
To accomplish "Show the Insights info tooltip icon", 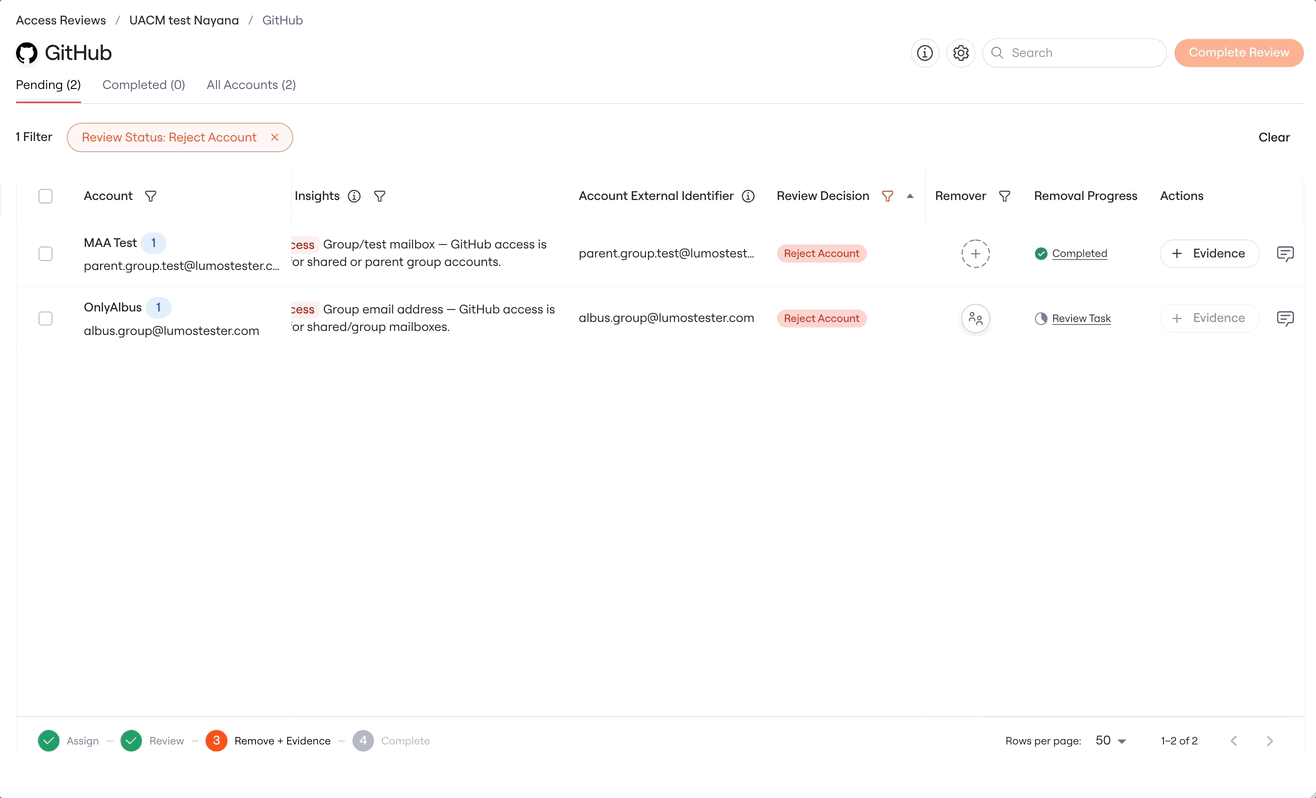I will click(x=354, y=196).
